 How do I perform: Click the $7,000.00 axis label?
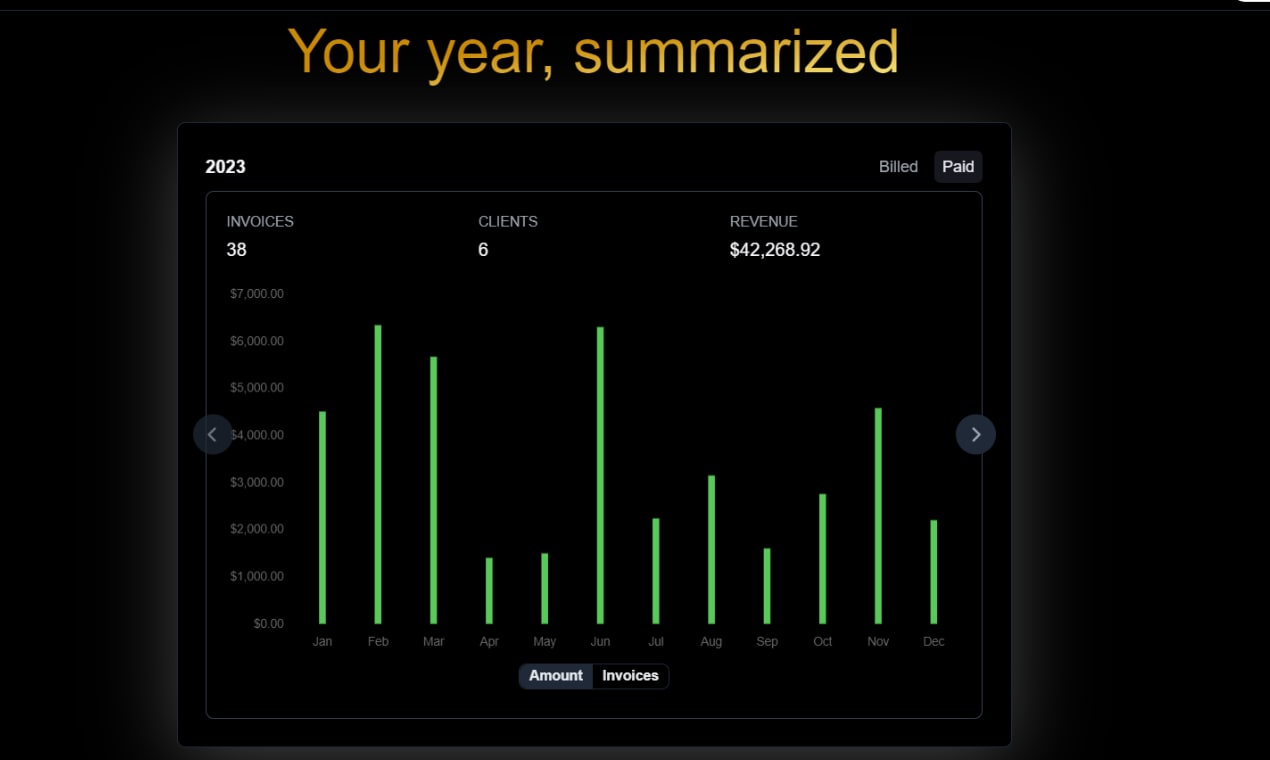257,294
